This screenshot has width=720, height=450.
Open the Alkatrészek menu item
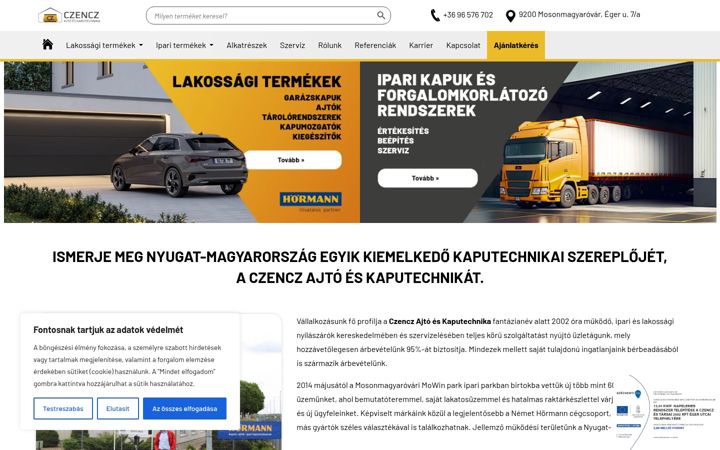coord(247,45)
